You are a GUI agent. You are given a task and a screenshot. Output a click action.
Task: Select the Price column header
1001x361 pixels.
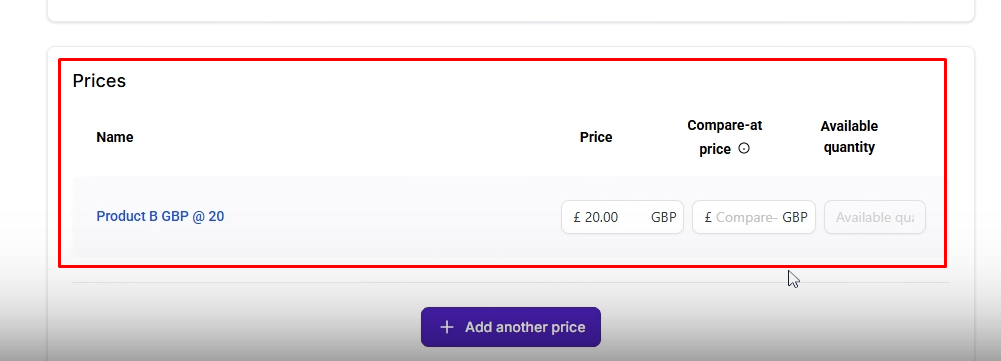pyautogui.click(x=596, y=137)
